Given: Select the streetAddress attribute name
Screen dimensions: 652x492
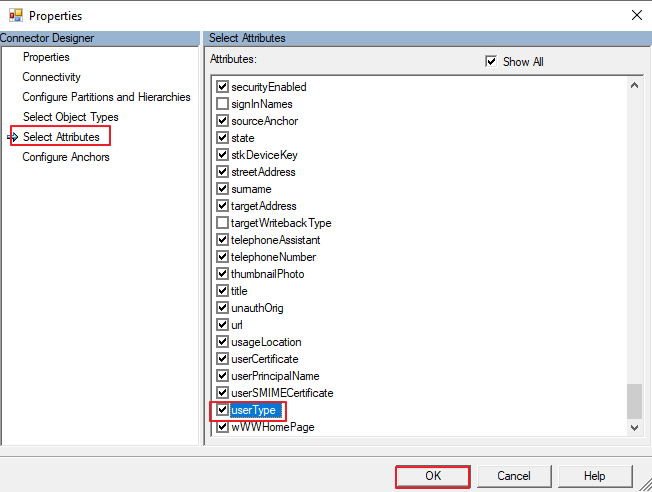Looking at the screenshot, I should (263, 172).
